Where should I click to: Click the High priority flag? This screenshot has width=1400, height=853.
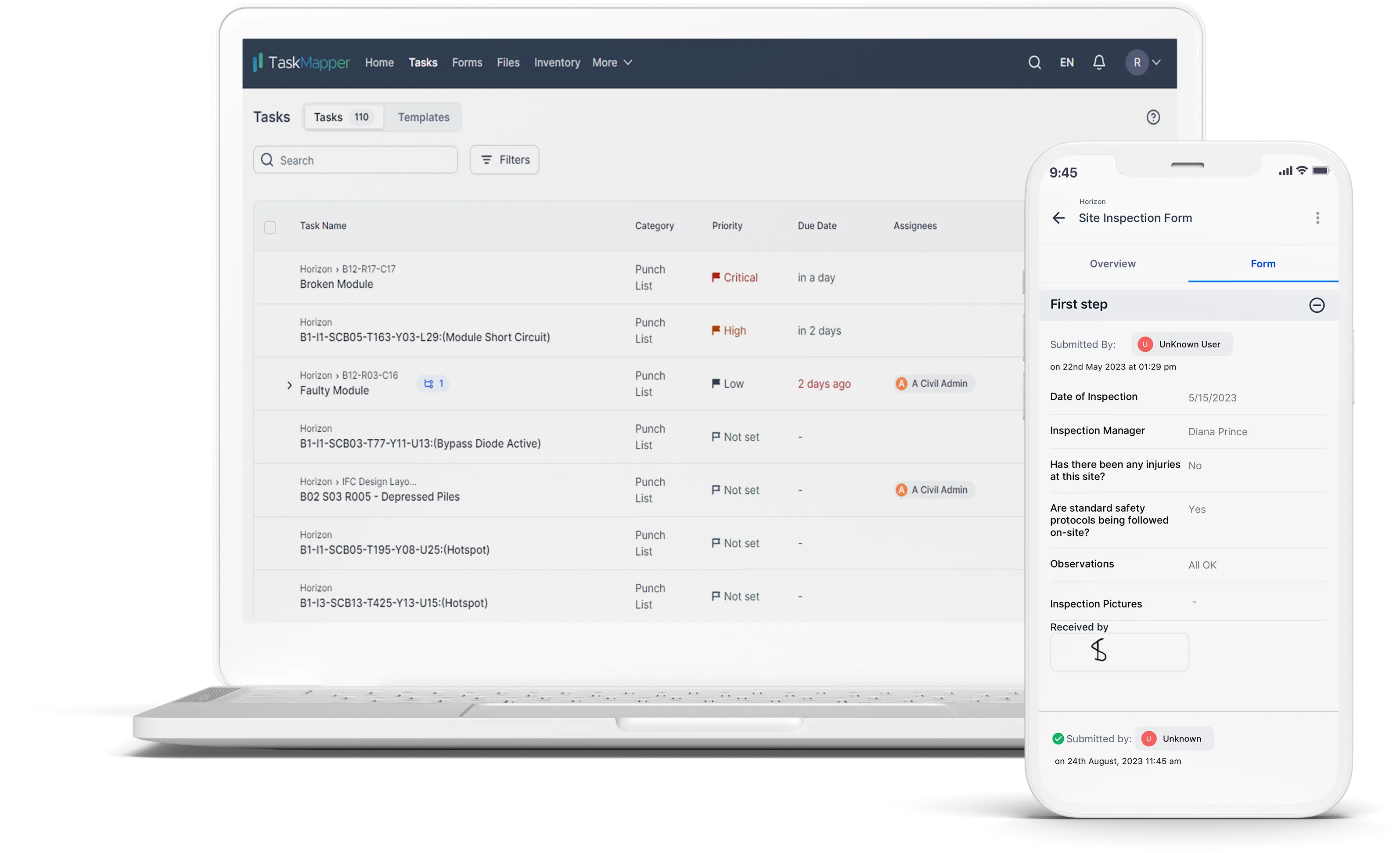(x=716, y=330)
